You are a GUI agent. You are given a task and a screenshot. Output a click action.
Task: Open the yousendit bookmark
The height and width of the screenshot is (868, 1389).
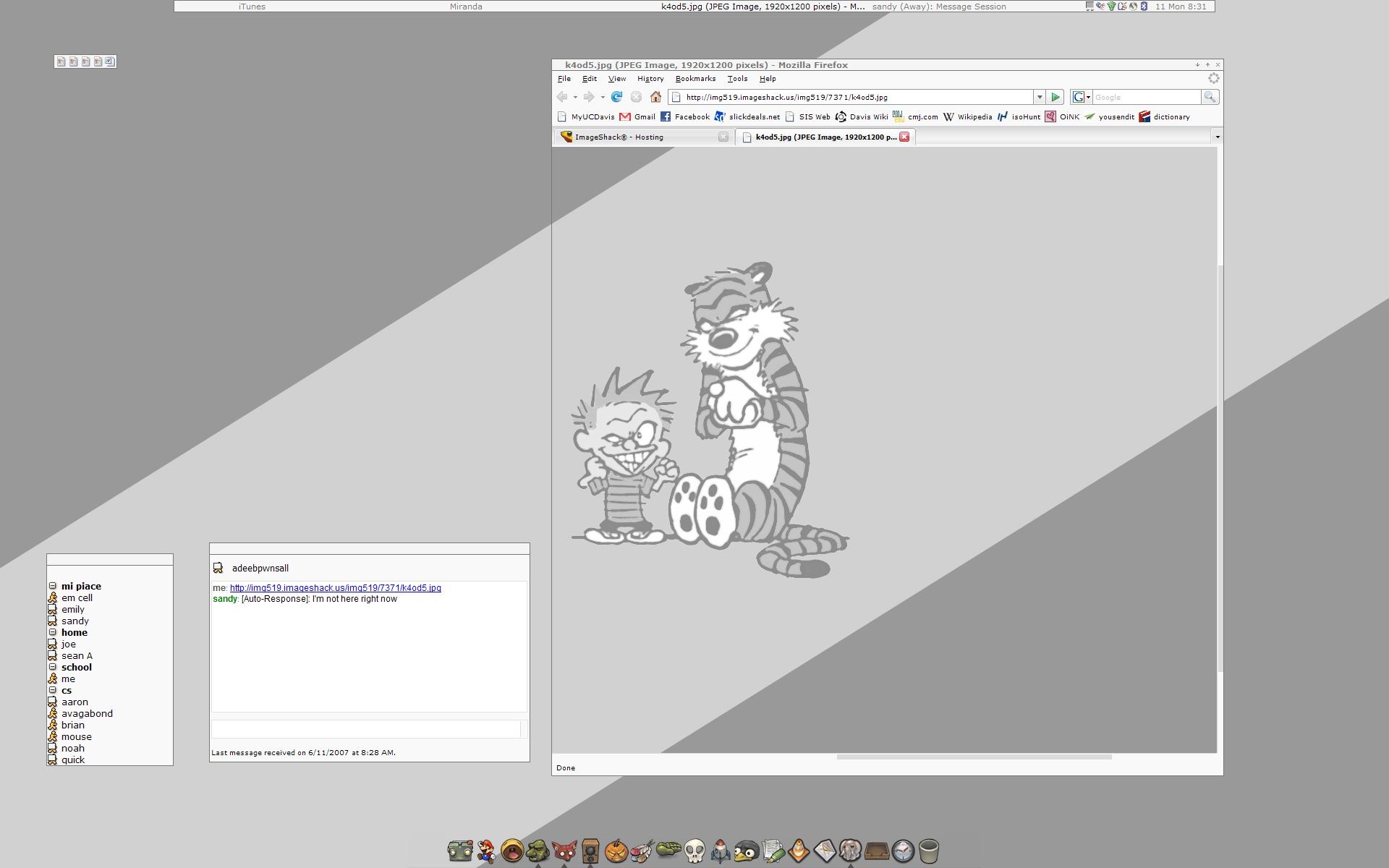[x=1109, y=116]
